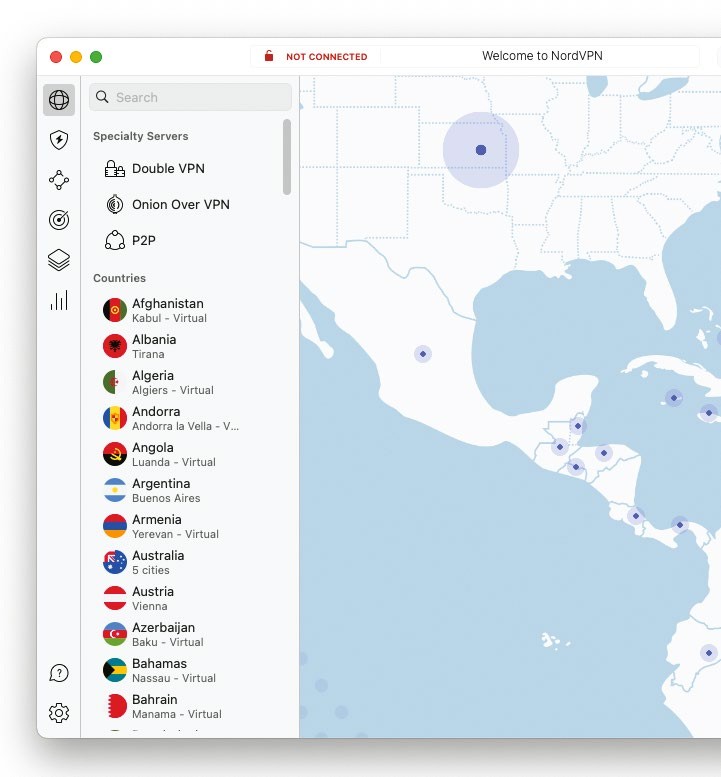Open Dark Web Monitor radar icon
The width and height of the screenshot is (721, 777).
[x=59, y=220]
